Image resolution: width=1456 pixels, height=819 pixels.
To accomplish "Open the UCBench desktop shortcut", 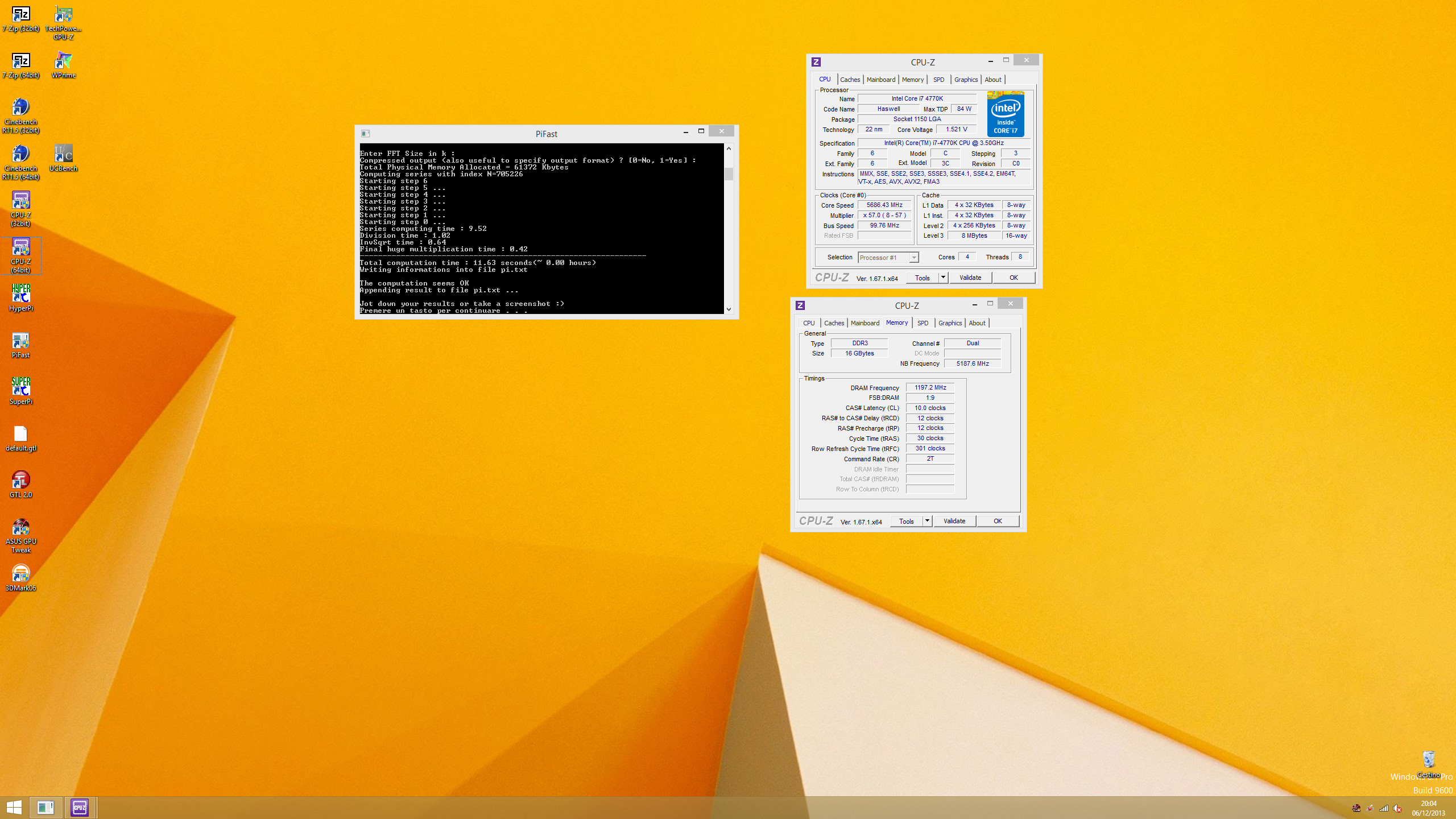I will point(63,158).
